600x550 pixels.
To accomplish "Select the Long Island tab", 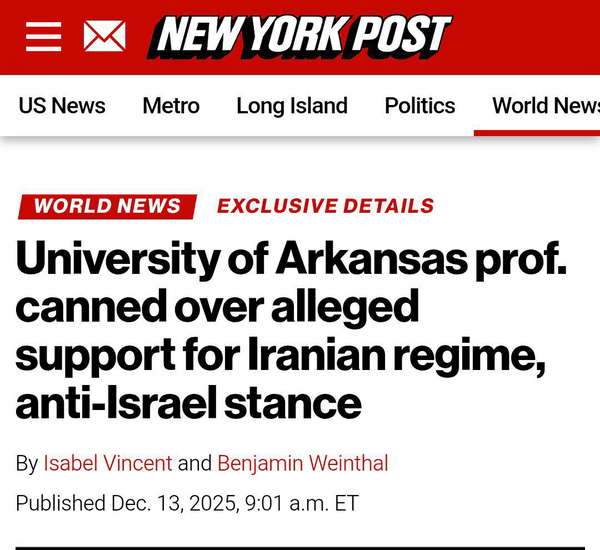I will [292, 106].
